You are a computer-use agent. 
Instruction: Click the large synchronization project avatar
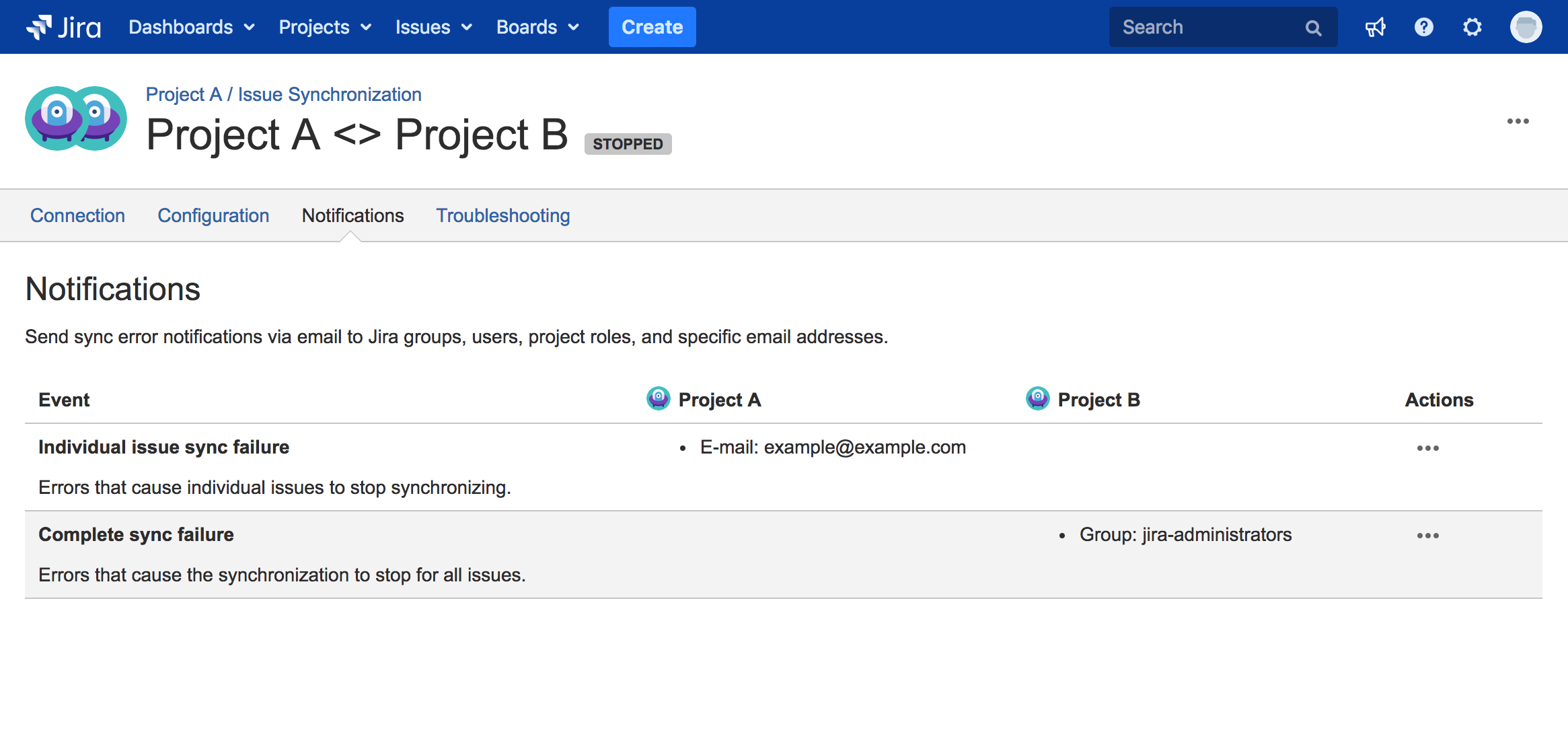tap(75, 118)
